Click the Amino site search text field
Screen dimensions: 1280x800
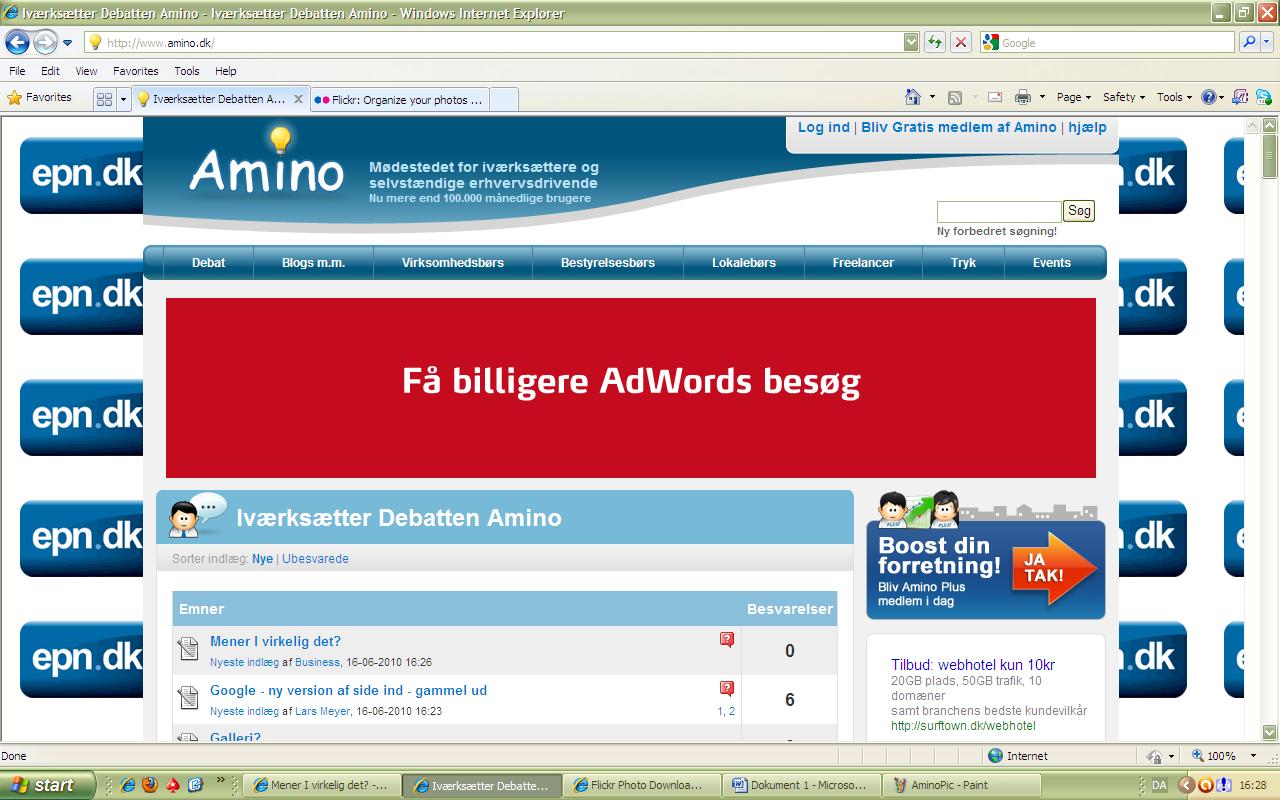tap(999, 211)
